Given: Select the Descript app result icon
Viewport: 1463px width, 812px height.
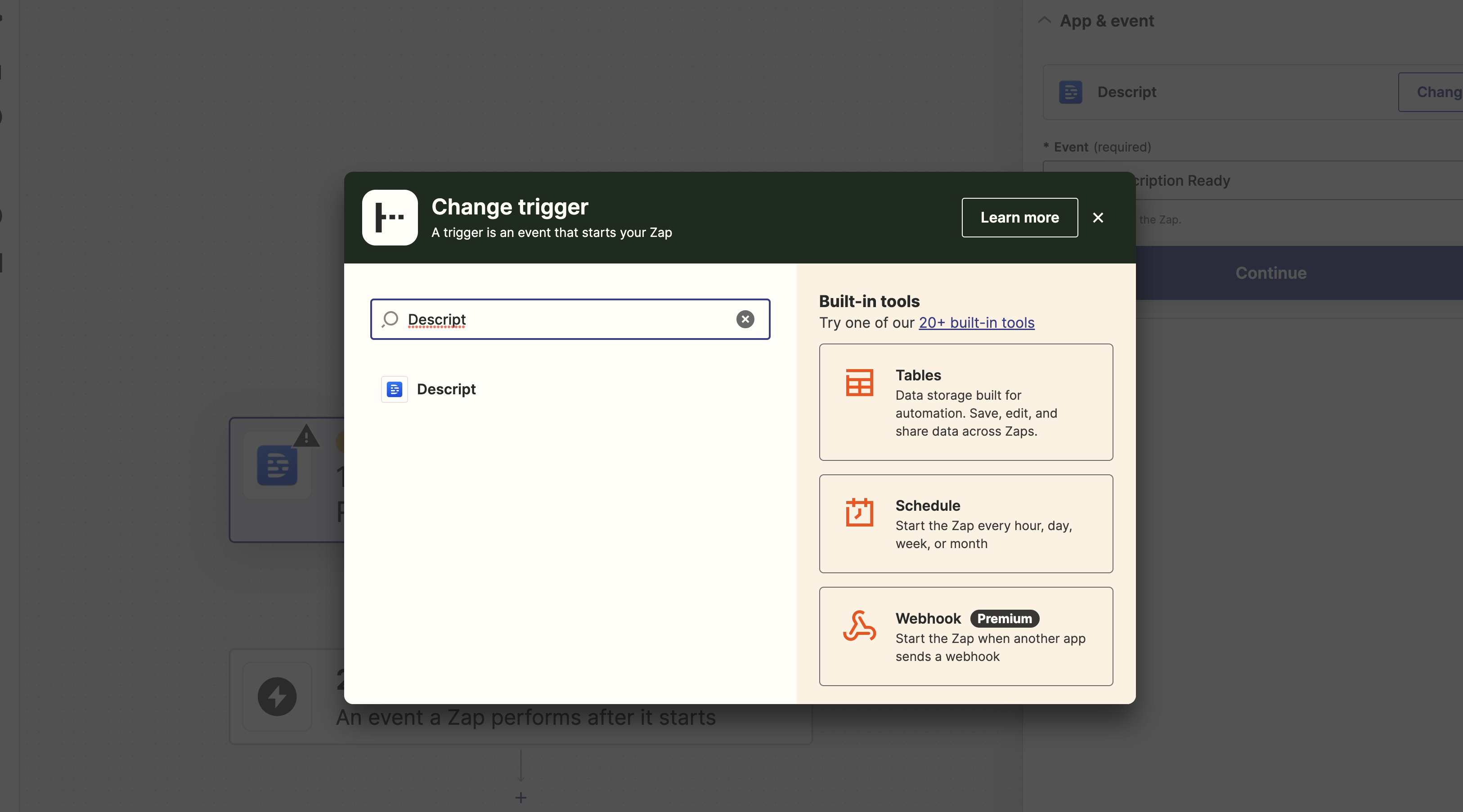Looking at the screenshot, I should click(x=394, y=389).
